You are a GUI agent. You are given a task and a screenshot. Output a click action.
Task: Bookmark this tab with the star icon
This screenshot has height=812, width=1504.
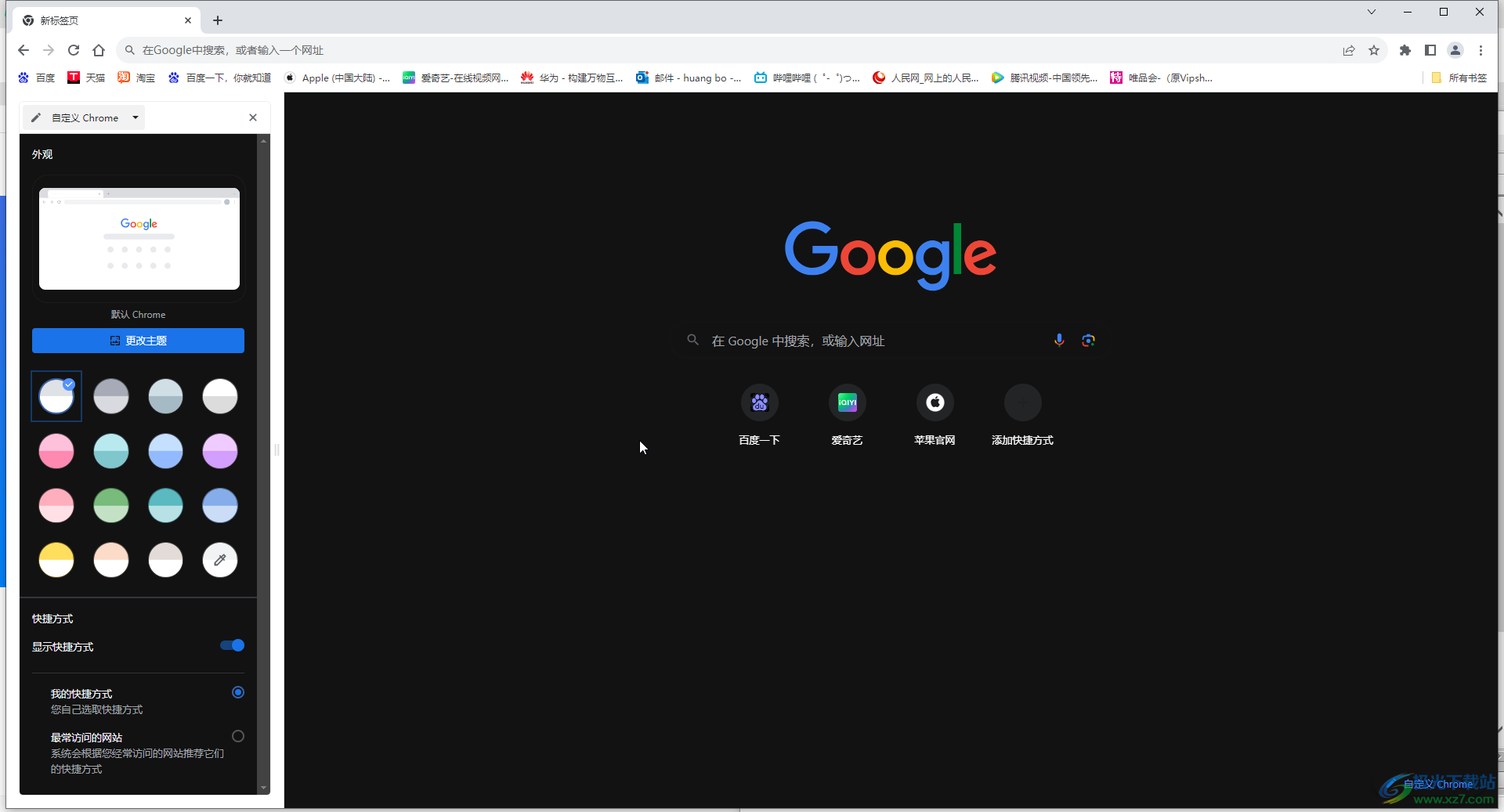[x=1374, y=50]
